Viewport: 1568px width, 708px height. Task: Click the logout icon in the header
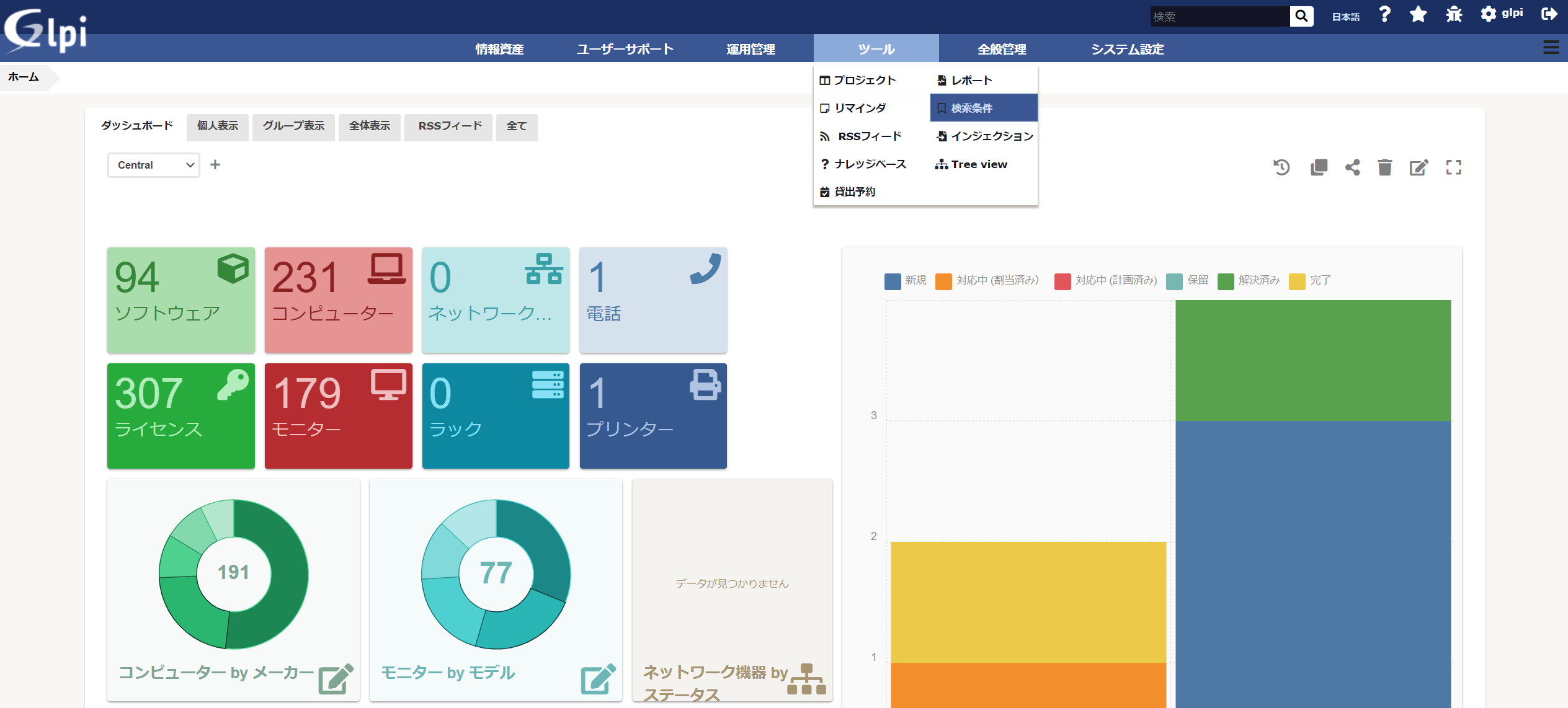click(x=1549, y=14)
